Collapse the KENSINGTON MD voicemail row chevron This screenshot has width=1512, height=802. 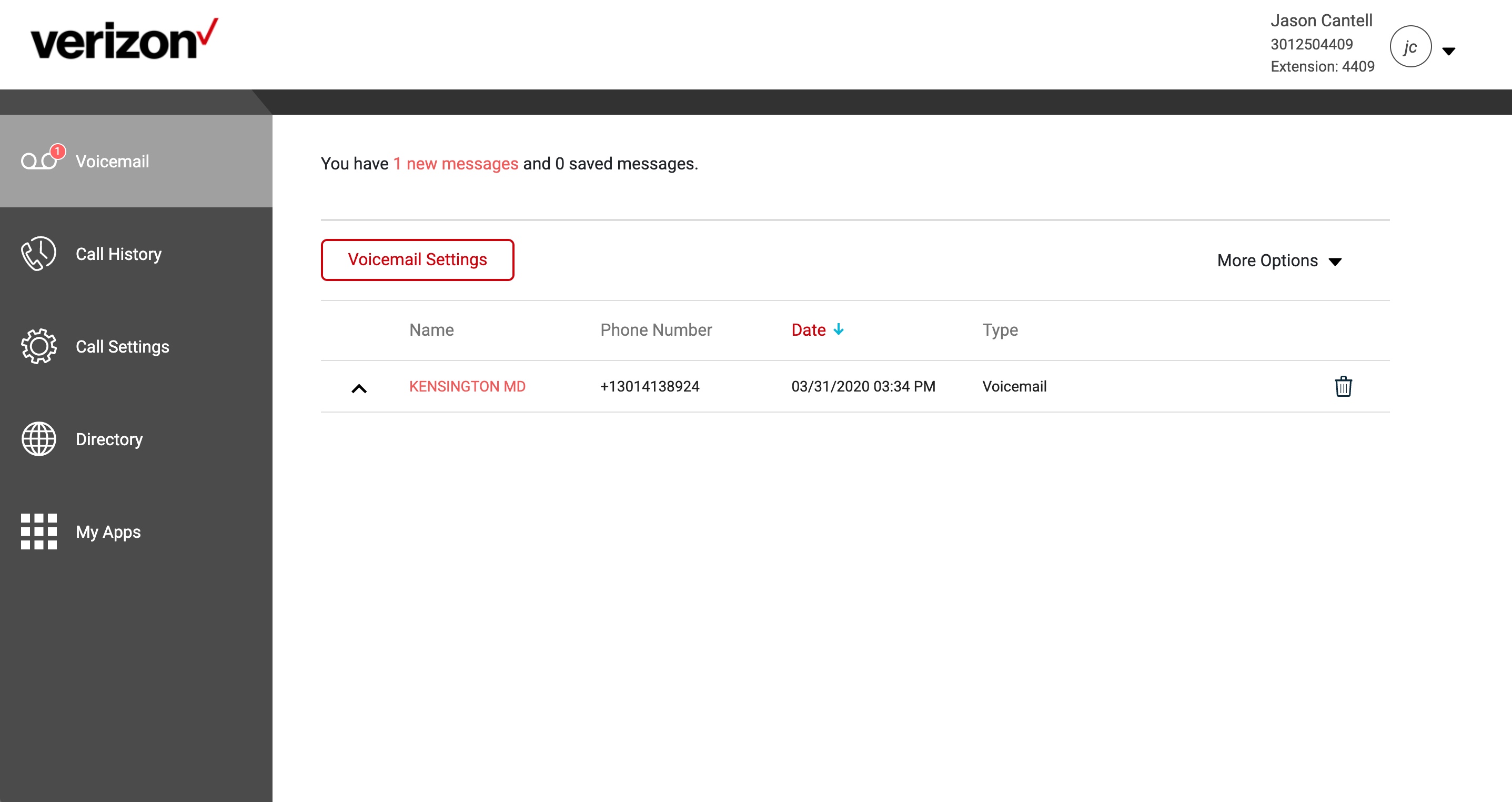(x=359, y=388)
